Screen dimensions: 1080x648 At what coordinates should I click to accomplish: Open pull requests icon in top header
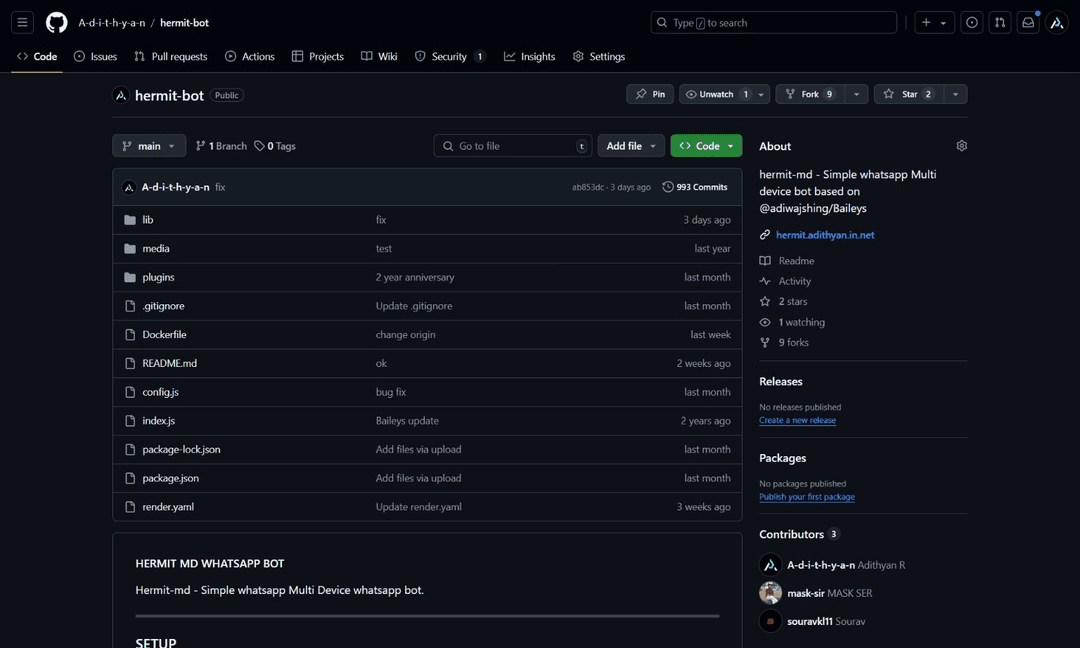click(x=999, y=23)
